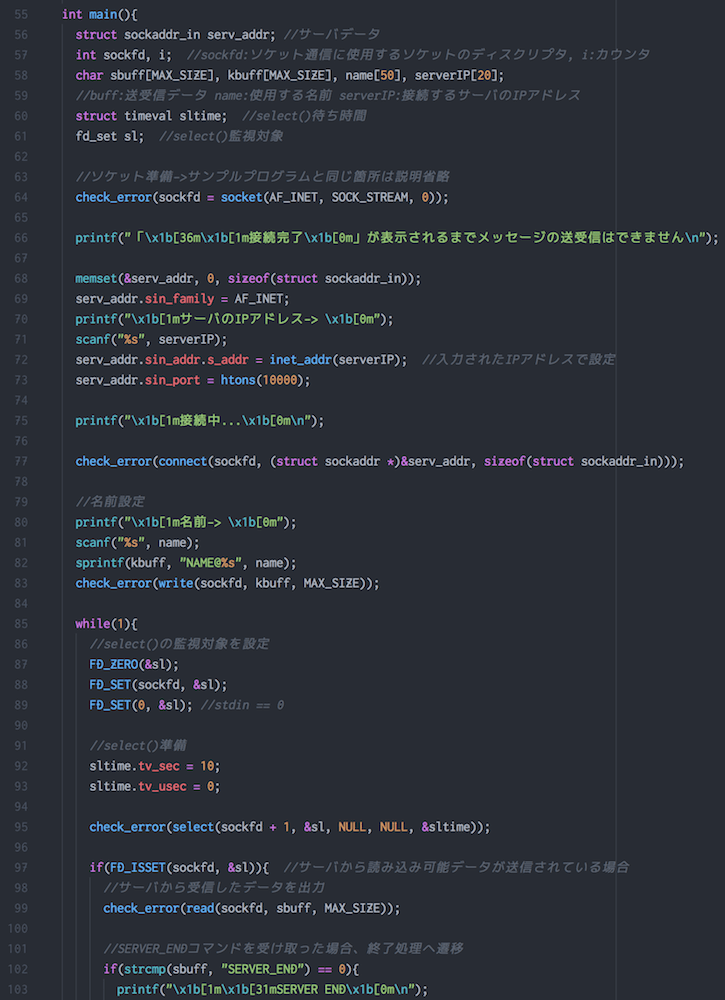Click the scanf("%s", name) call
725x1000 pixels.
point(138,543)
